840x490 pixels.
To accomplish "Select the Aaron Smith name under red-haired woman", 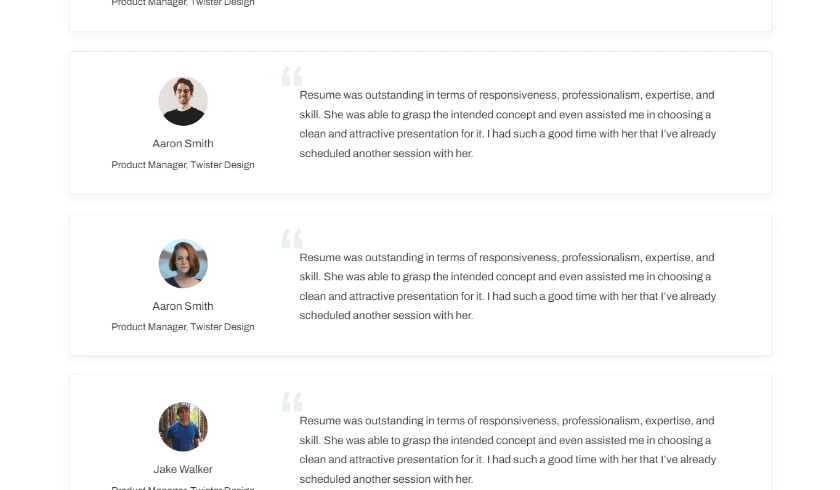I will coord(183,306).
